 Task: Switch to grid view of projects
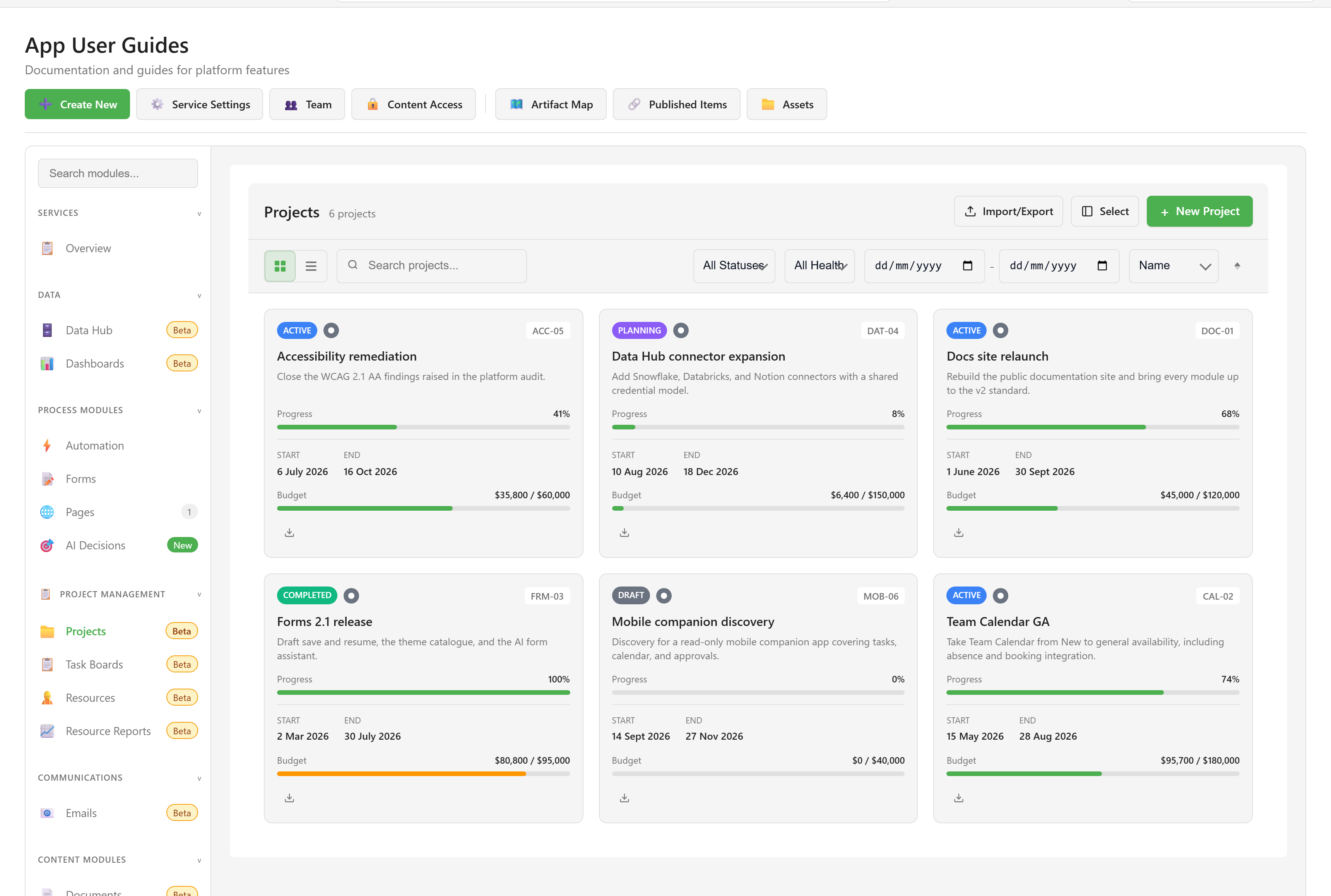click(280, 266)
